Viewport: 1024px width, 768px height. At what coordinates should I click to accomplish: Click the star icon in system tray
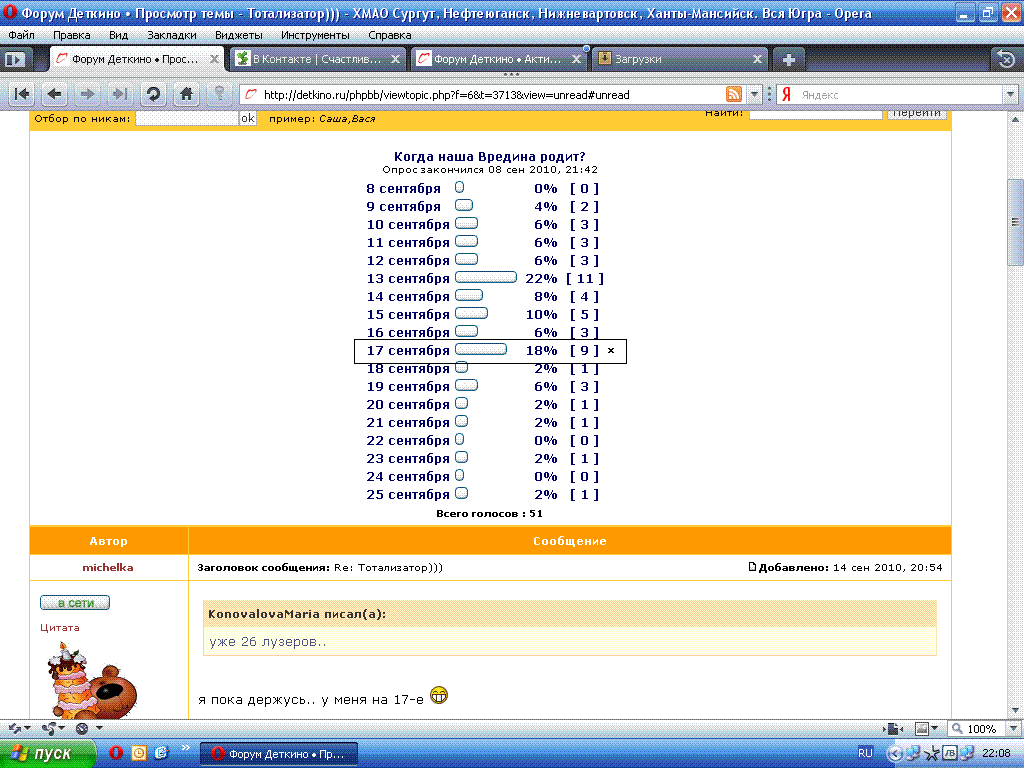click(932, 754)
